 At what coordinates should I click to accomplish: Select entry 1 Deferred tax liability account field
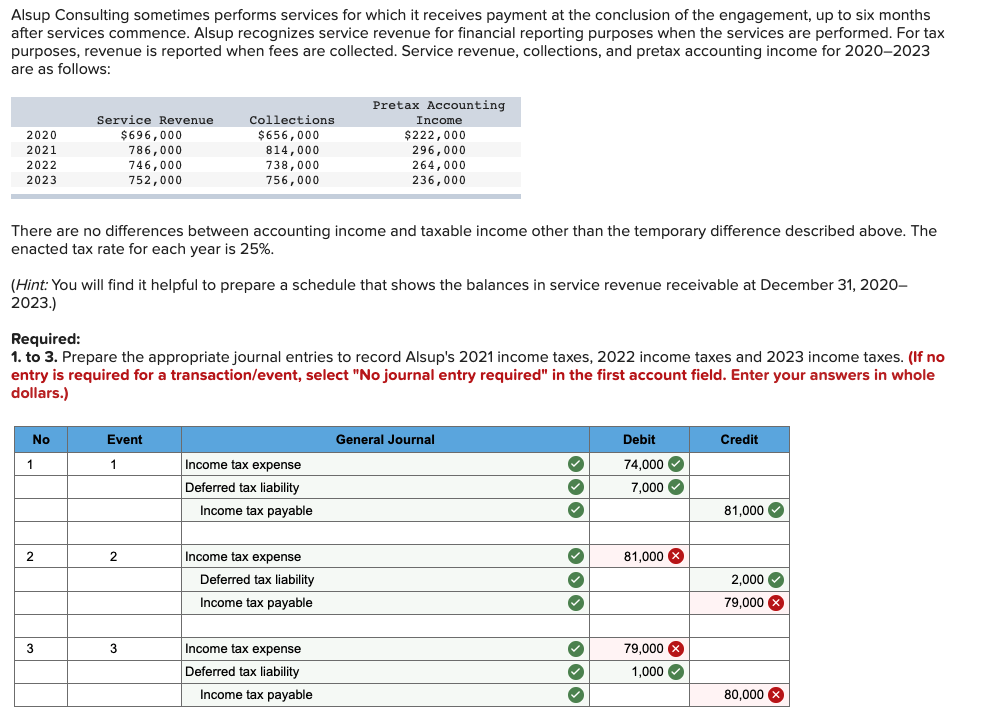tap(385, 487)
